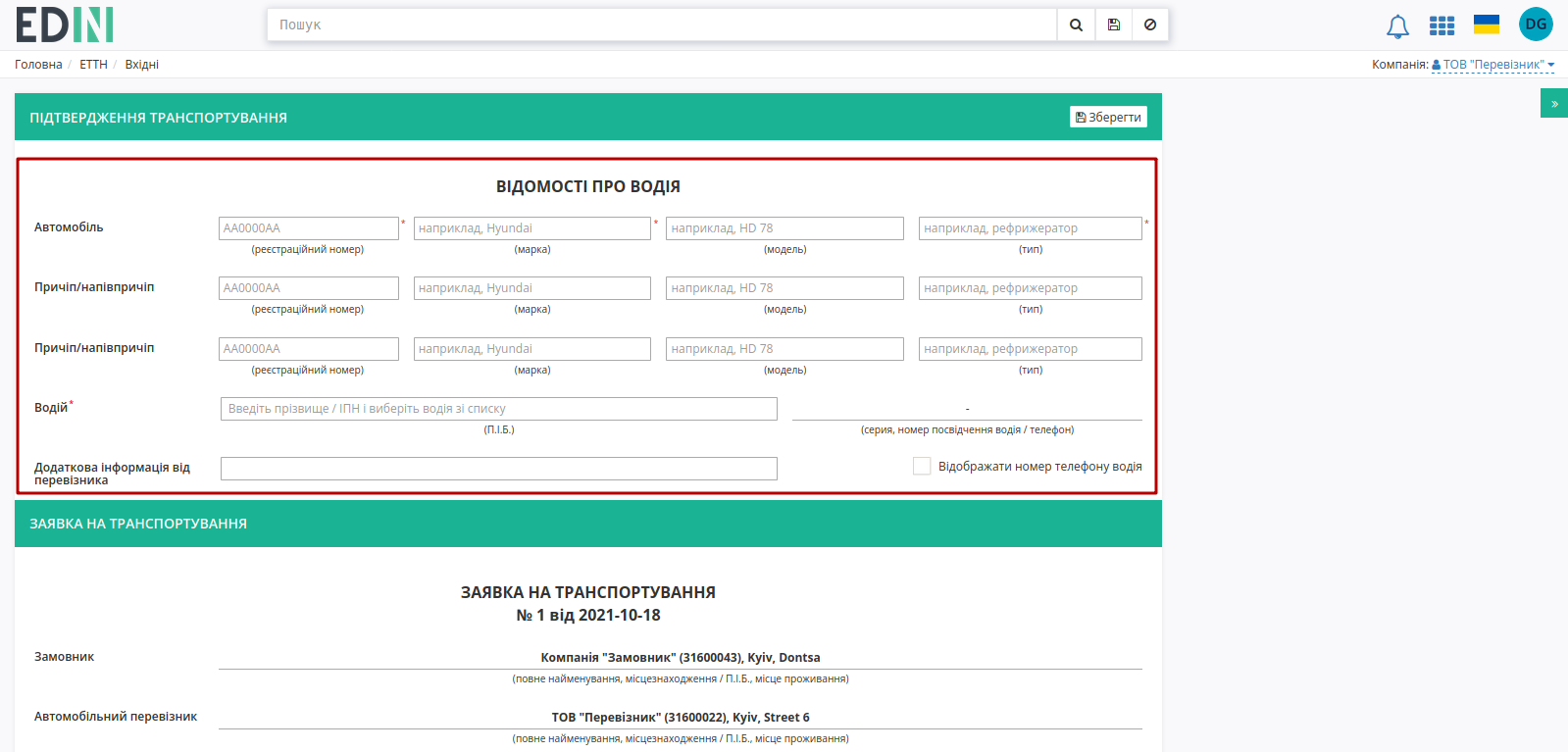Click the Автомобіль марка field
This screenshot has width=1568, height=752.
click(532, 228)
